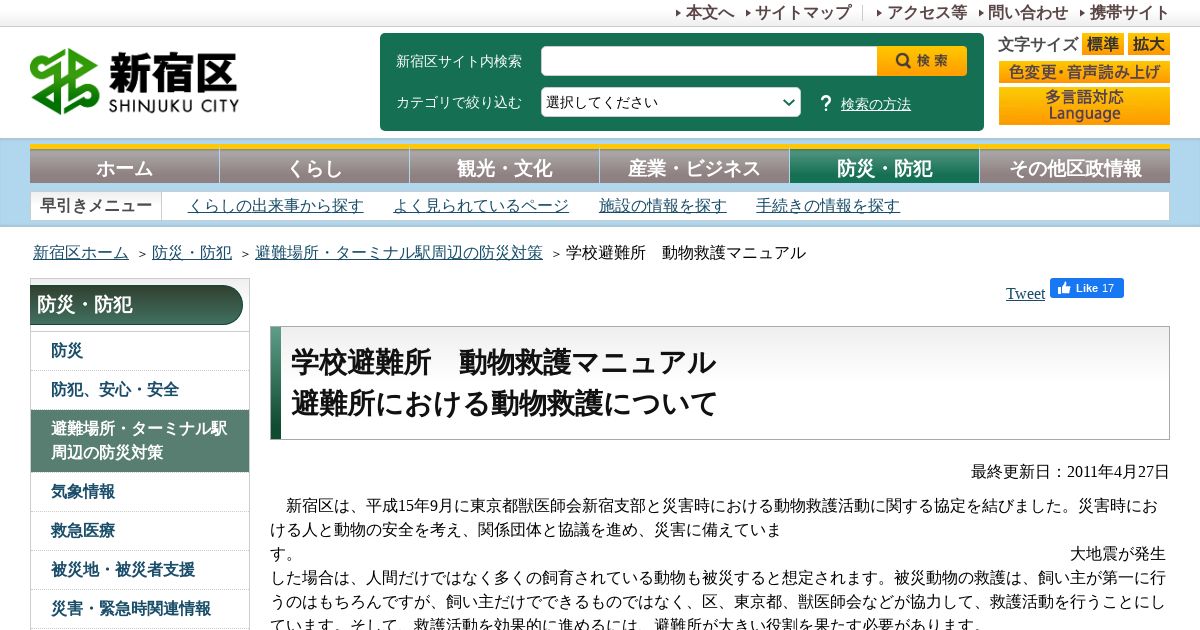Viewport: 1200px width, 630px height.
Task: Open 防犯、安心・安全 in sidebar
Action: click(140, 390)
